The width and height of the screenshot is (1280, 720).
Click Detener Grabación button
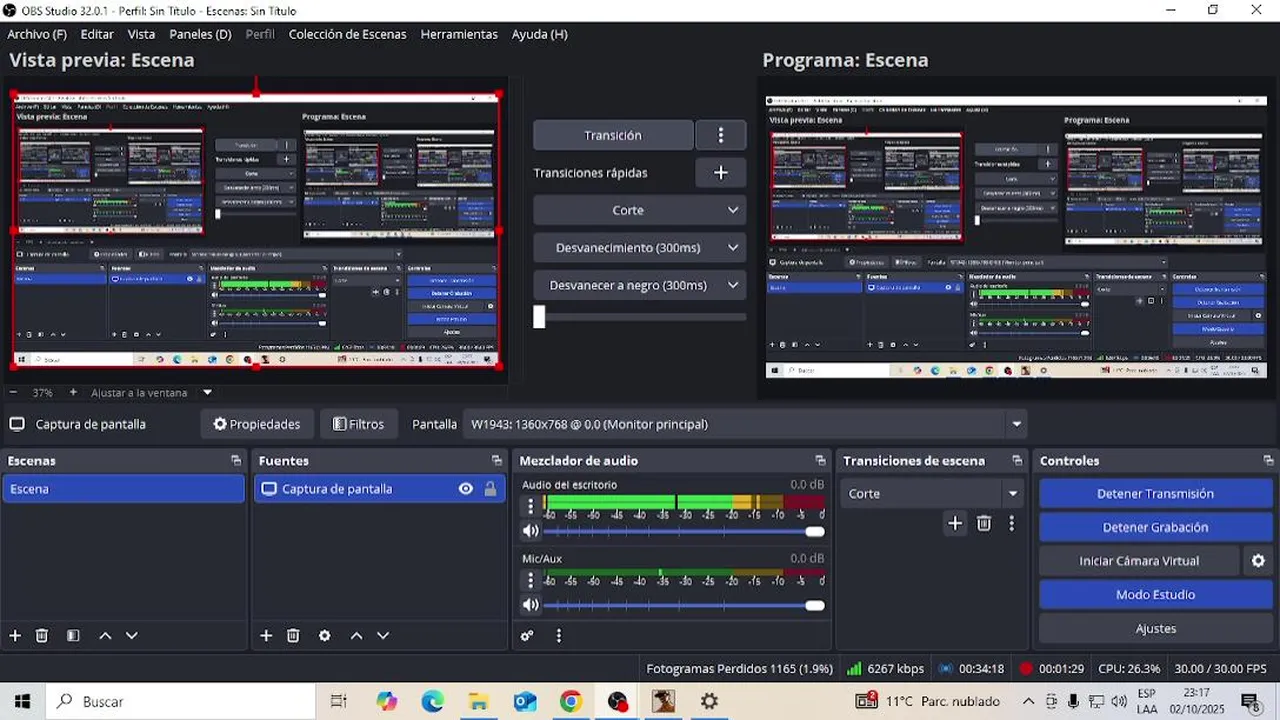pyautogui.click(x=1155, y=527)
